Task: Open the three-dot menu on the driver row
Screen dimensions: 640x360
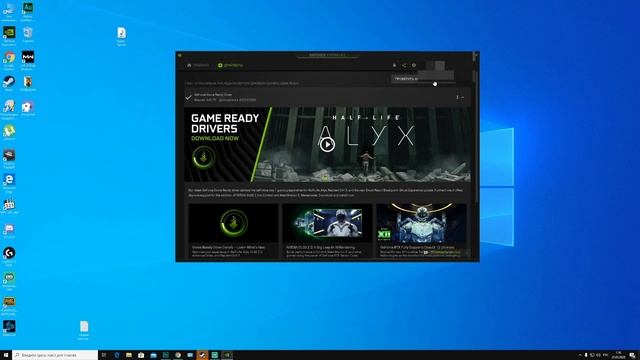Action: tap(457, 98)
